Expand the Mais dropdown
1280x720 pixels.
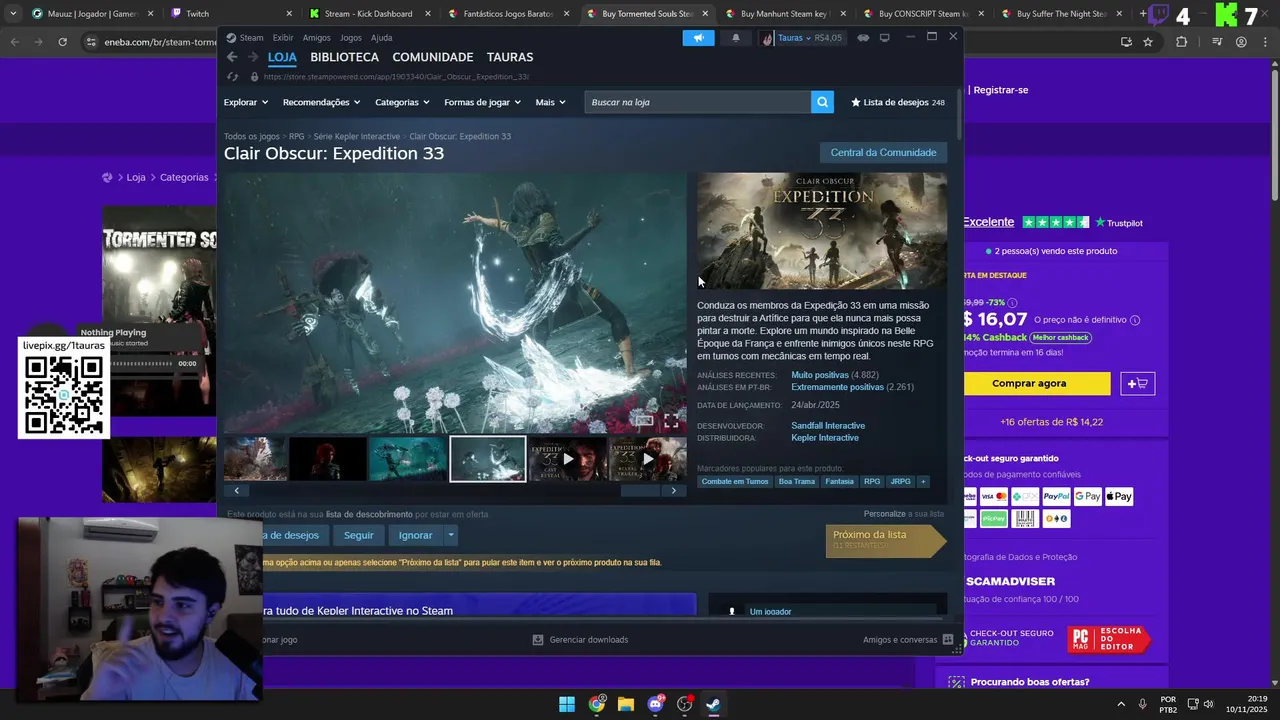(x=550, y=102)
